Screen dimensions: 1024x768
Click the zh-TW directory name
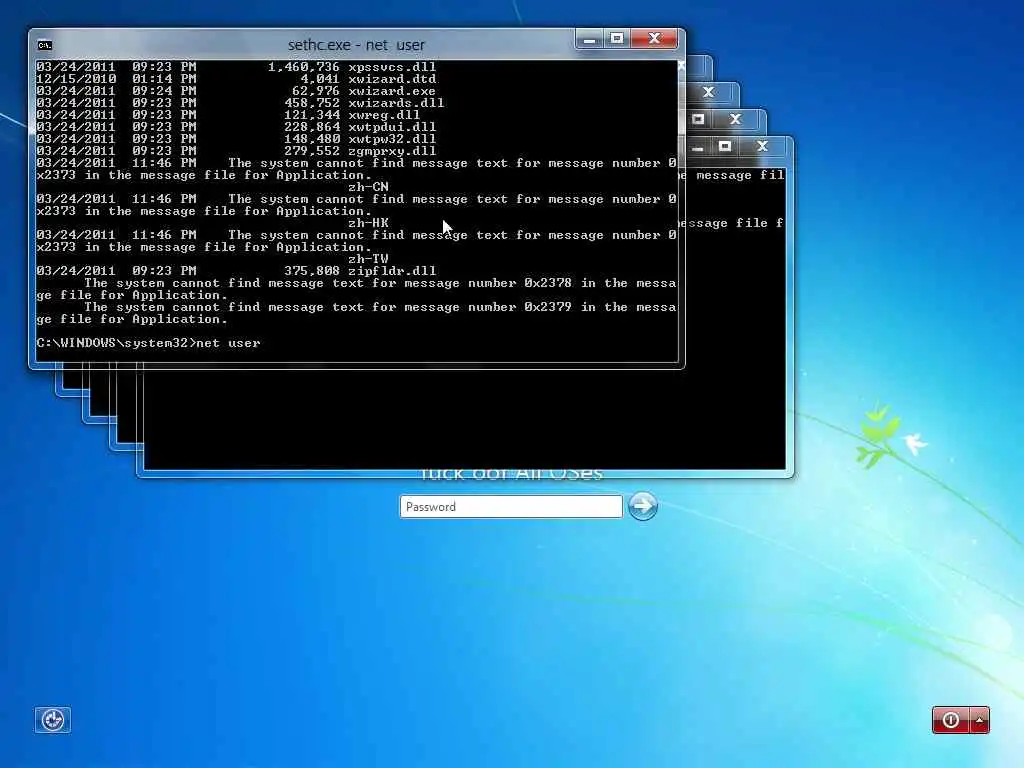[368, 259]
